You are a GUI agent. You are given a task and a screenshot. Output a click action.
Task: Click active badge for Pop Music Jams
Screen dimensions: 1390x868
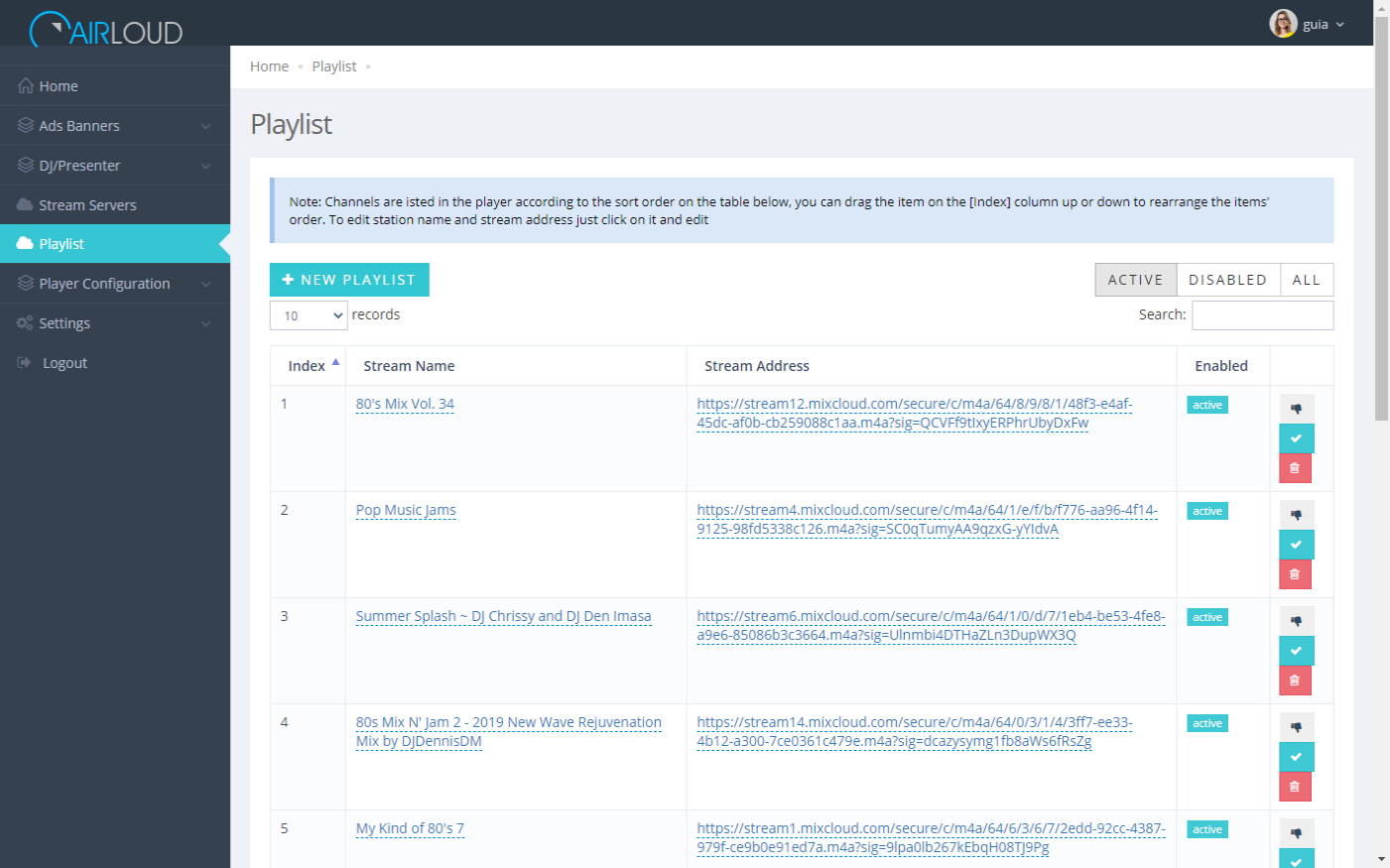click(x=1207, y=511)
